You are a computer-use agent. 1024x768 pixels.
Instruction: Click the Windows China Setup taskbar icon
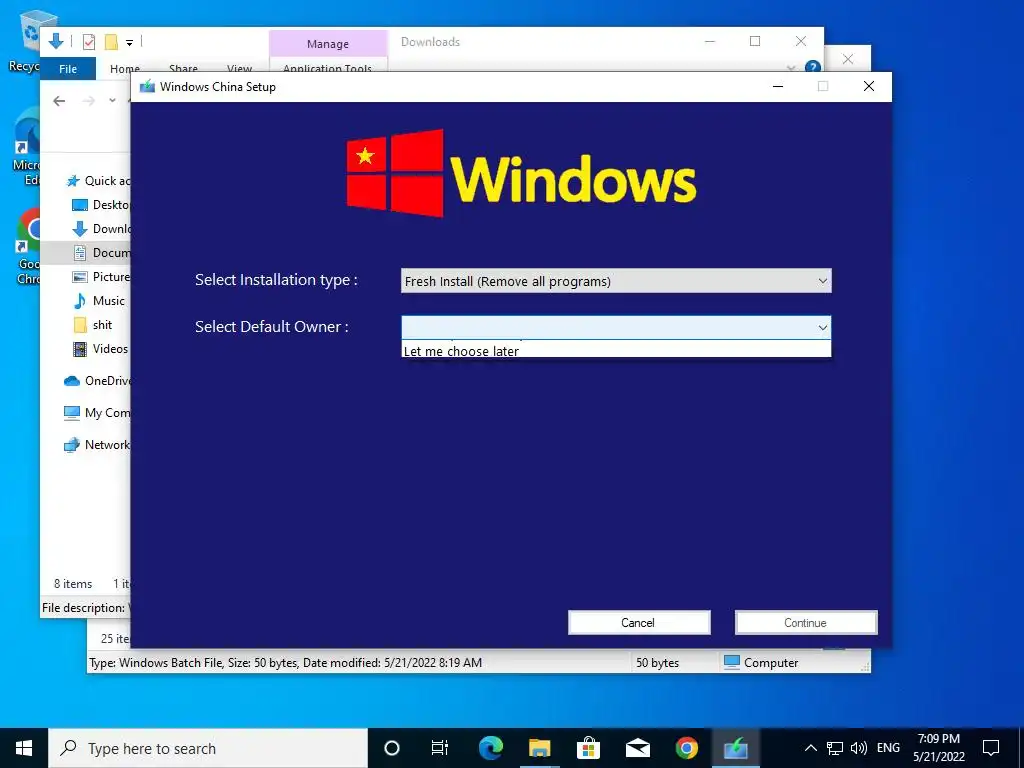[735, 748]
